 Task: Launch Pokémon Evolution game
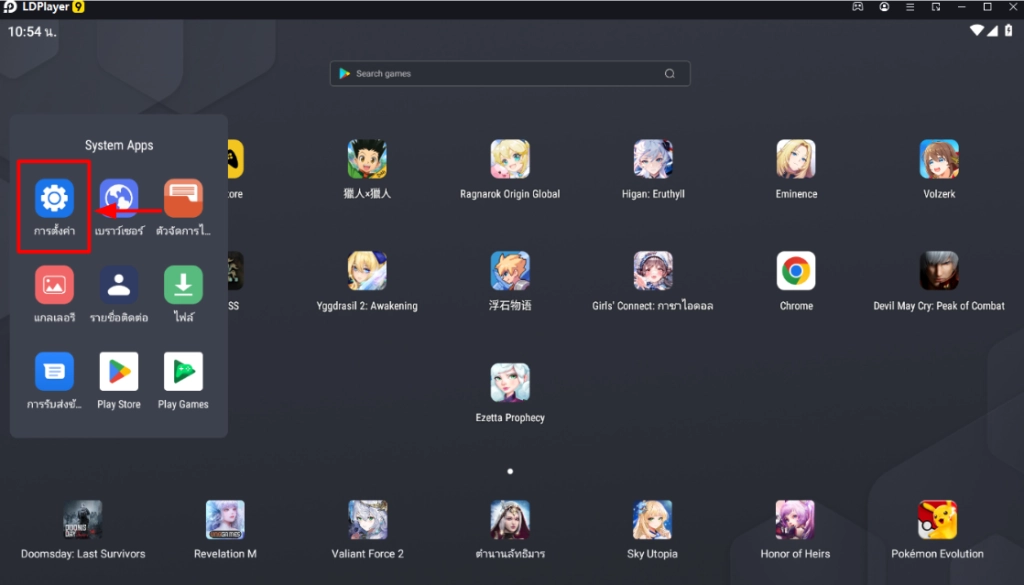937,520
